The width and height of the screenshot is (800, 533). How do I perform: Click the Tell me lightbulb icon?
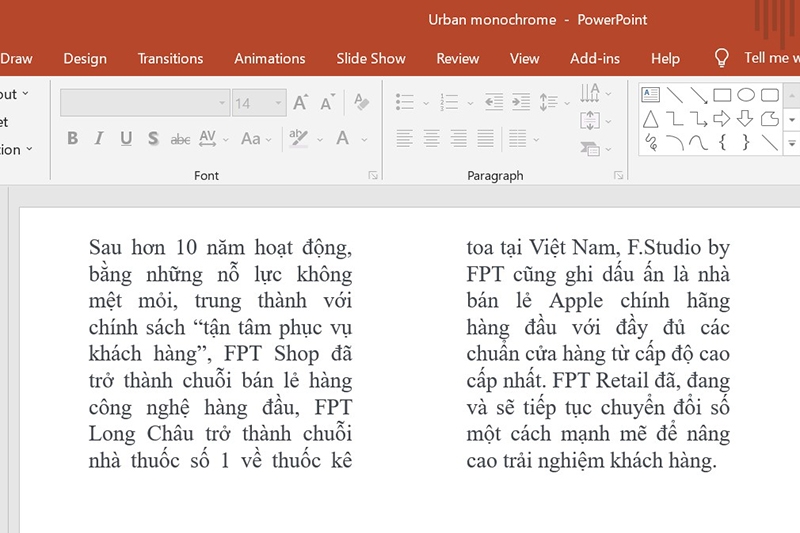coord(721,58)
